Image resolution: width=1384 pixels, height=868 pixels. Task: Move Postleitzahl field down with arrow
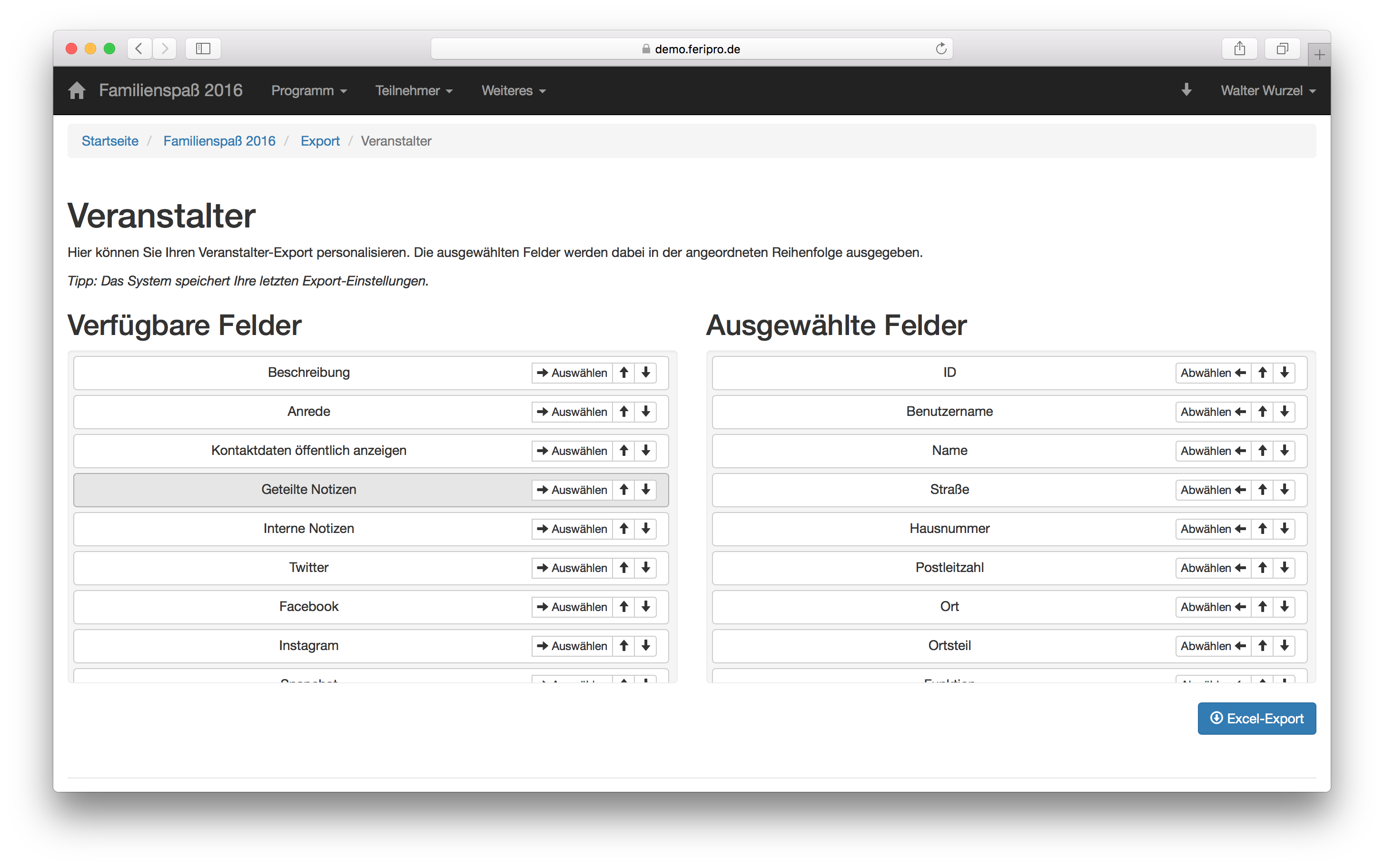1284,568
